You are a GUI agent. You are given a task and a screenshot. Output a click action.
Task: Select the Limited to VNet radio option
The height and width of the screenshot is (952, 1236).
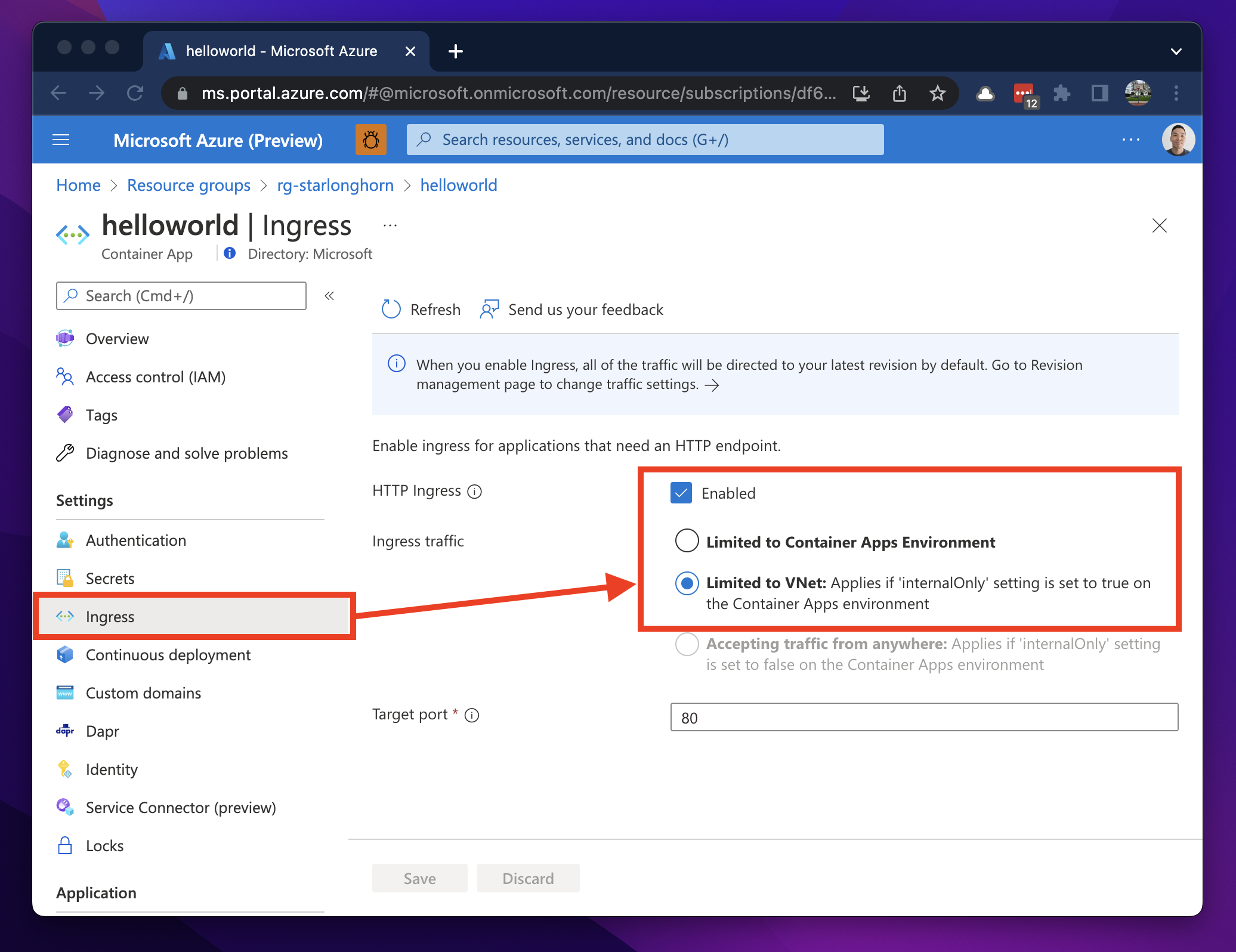click(x=687, y=583)
